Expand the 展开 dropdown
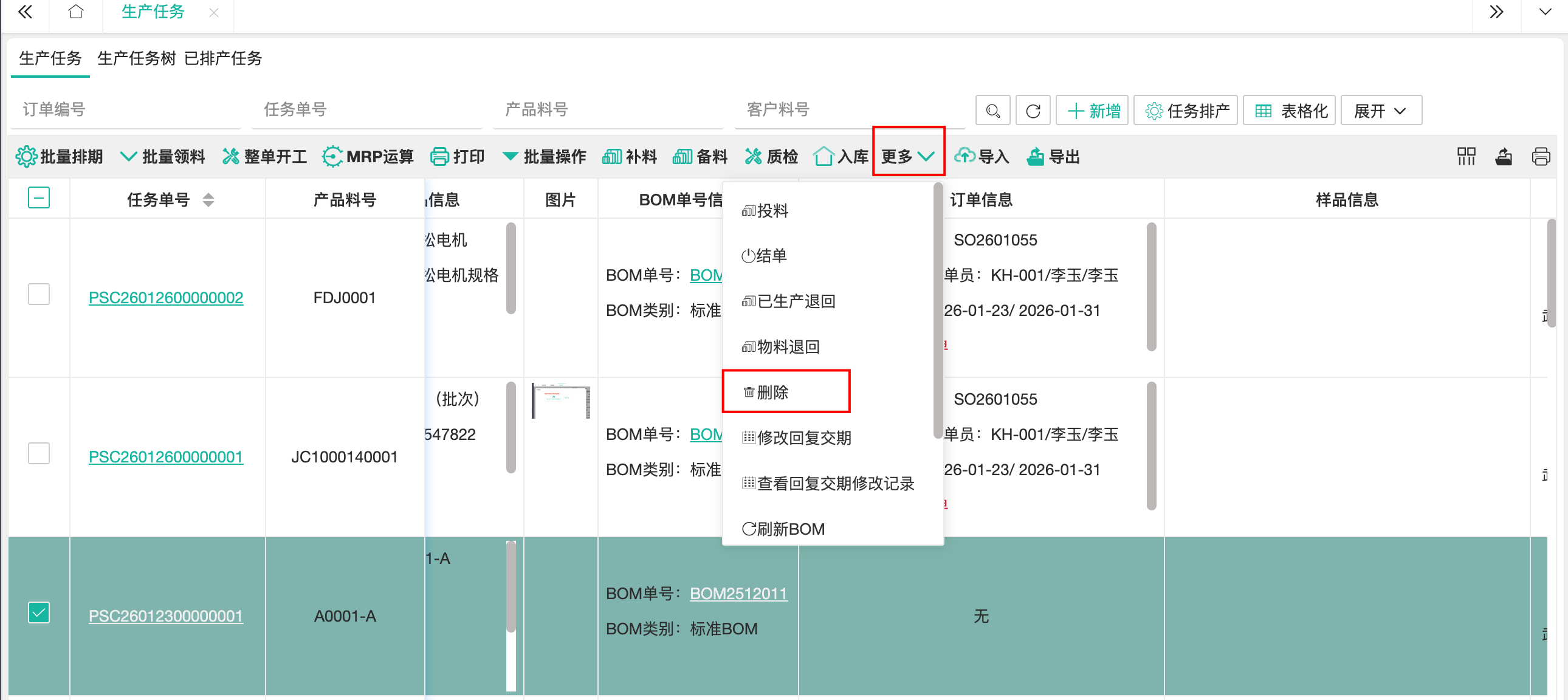 tap(1381, 111)
